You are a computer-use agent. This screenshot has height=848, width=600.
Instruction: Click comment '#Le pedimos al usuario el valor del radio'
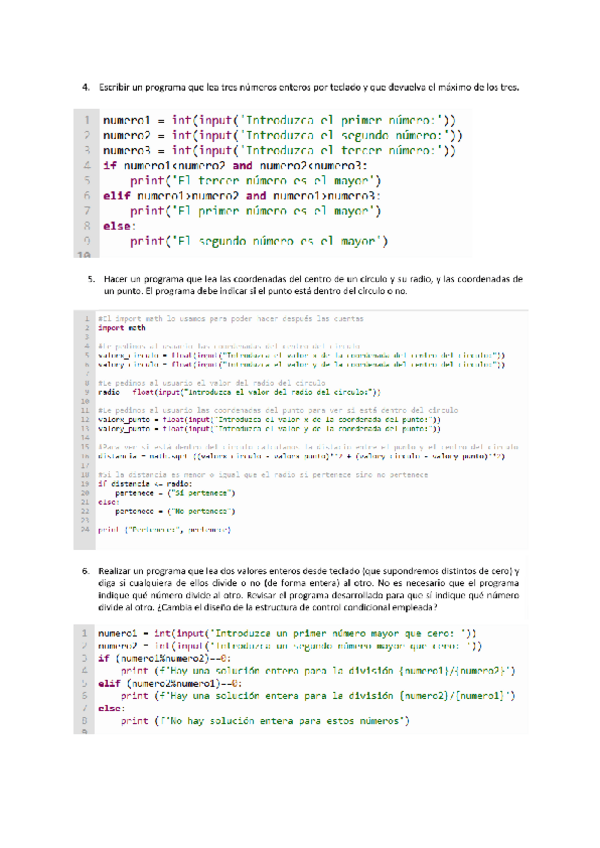click(212, 383)
